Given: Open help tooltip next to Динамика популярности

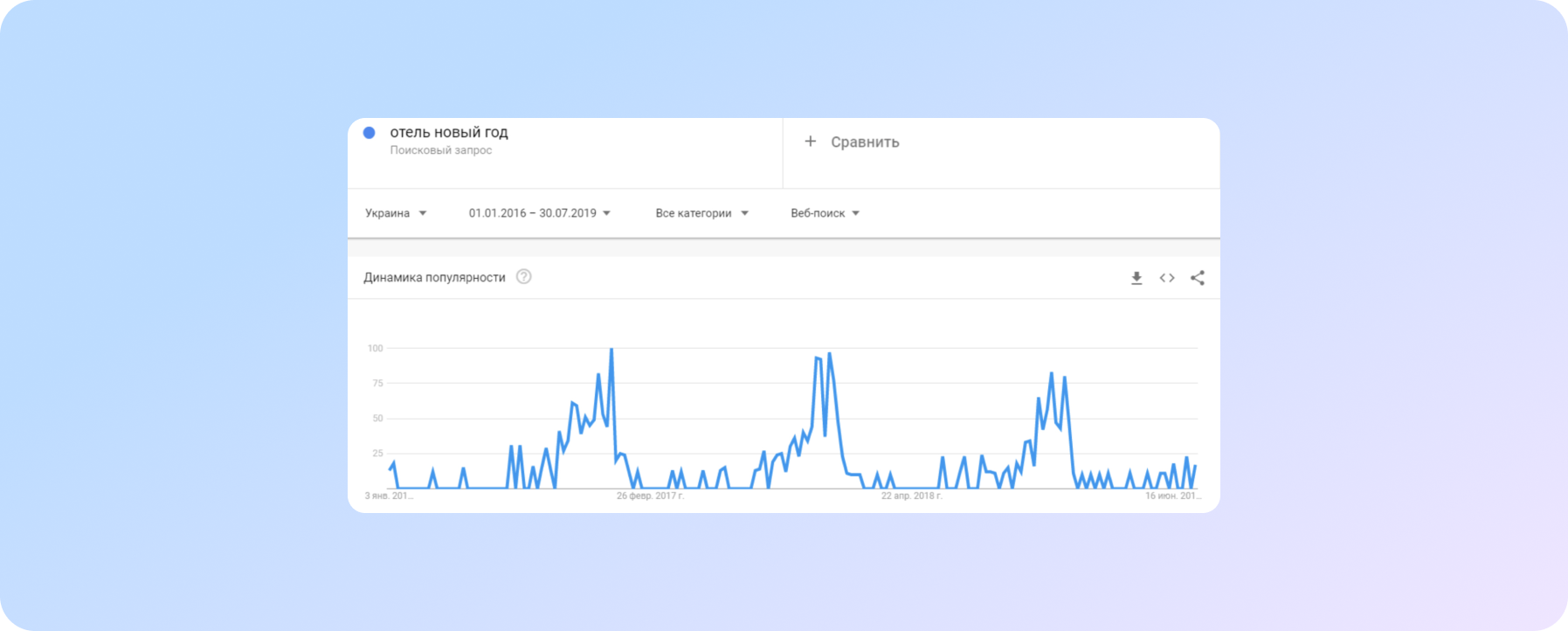Looking at the screenshot, I should [524, 277].
